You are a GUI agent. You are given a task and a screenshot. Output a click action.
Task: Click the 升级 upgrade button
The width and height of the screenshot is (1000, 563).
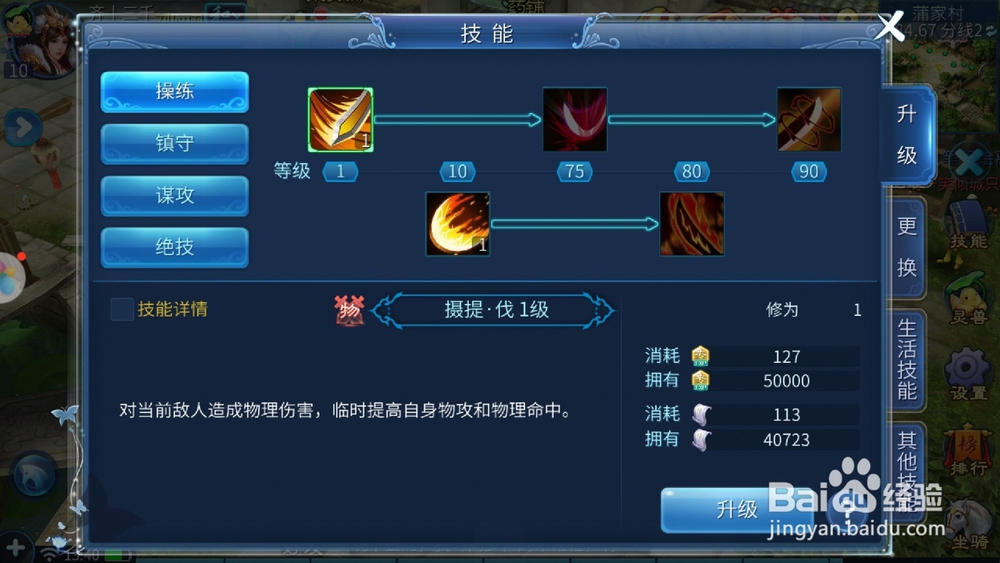[737, 509]
